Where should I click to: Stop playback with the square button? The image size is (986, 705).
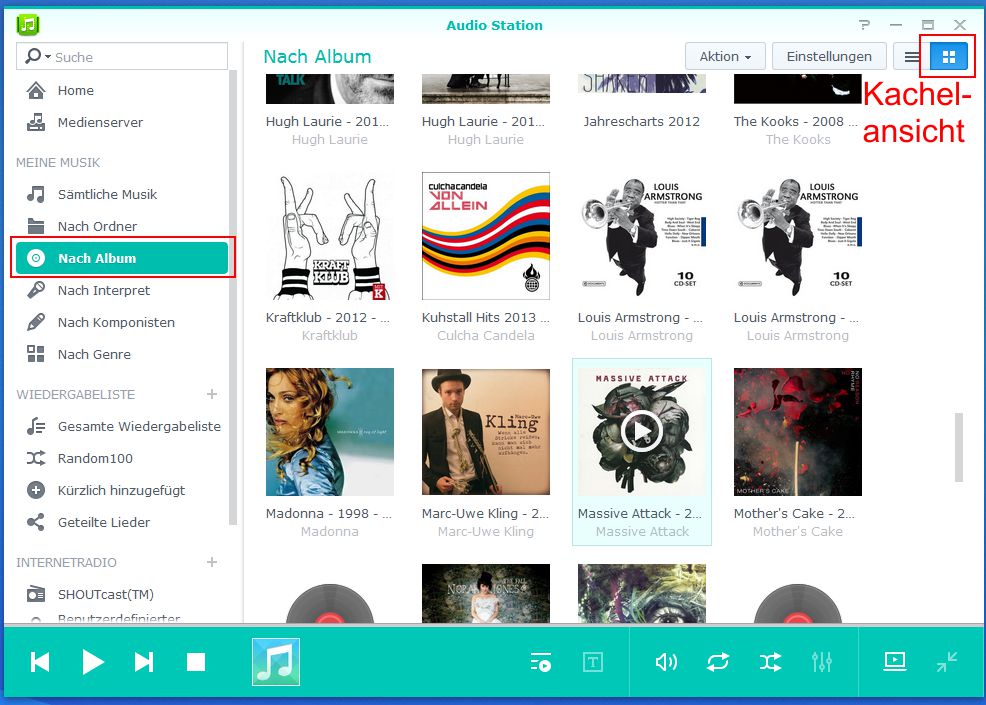pyautogui.click(x=196, y=662)
